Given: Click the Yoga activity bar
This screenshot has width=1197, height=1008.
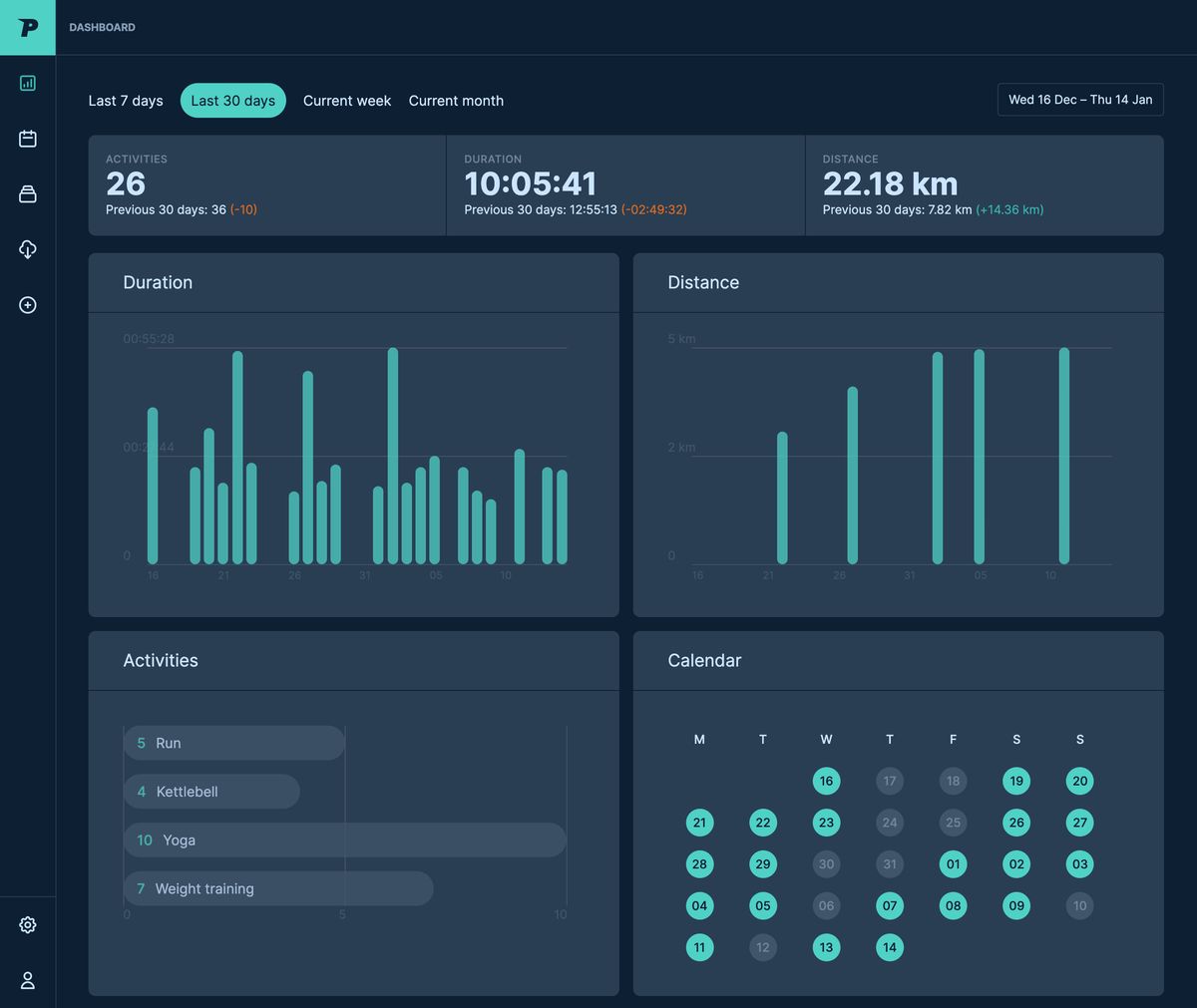Looking at the screenshot, I should point(344,840).
